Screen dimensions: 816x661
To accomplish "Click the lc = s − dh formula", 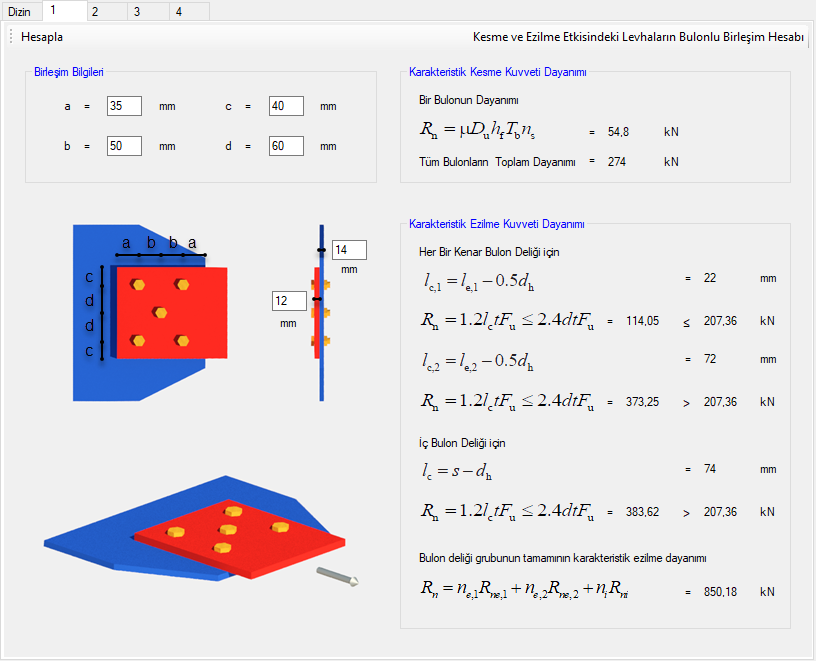I will pos(457,472).
